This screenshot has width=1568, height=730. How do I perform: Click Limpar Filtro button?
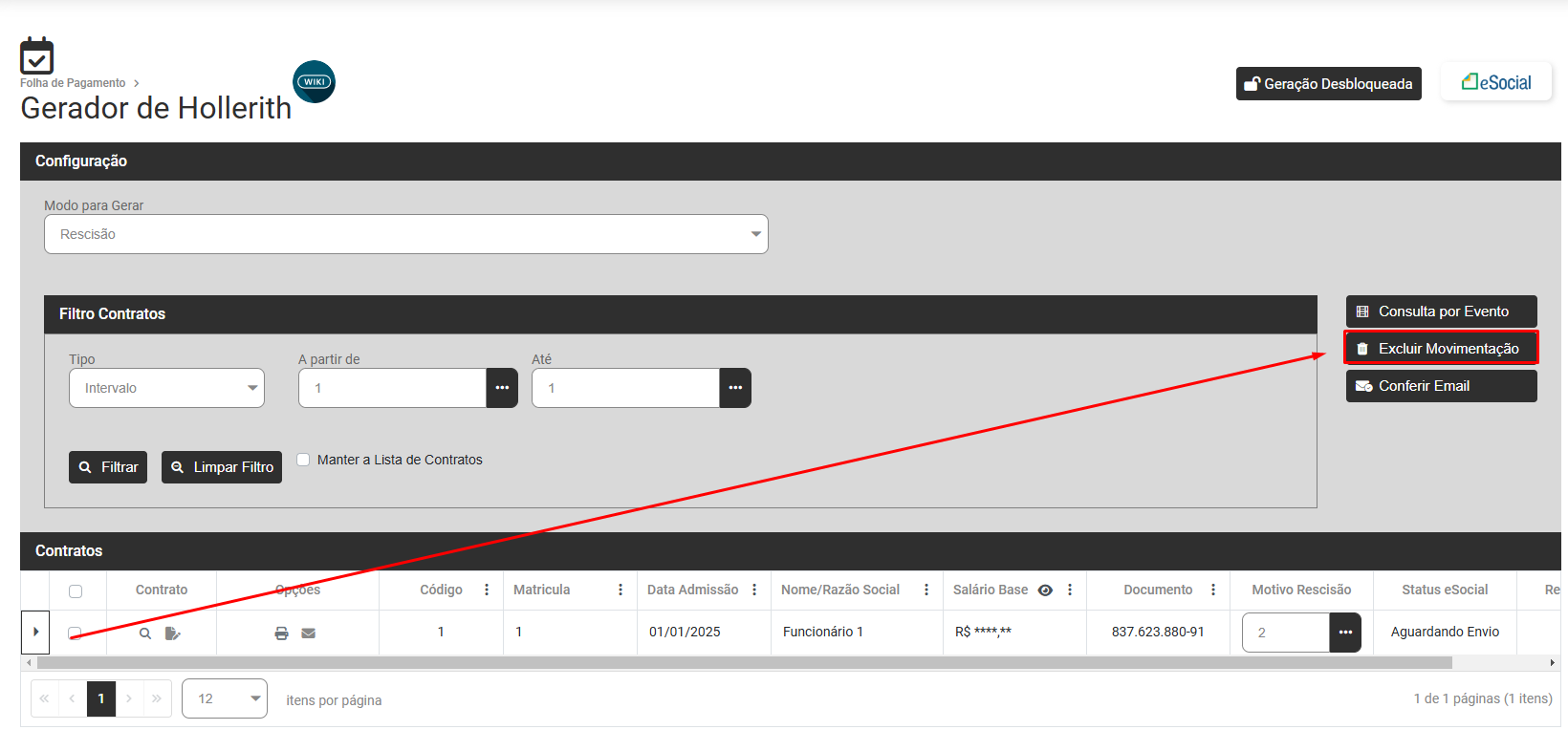[222, 467]
